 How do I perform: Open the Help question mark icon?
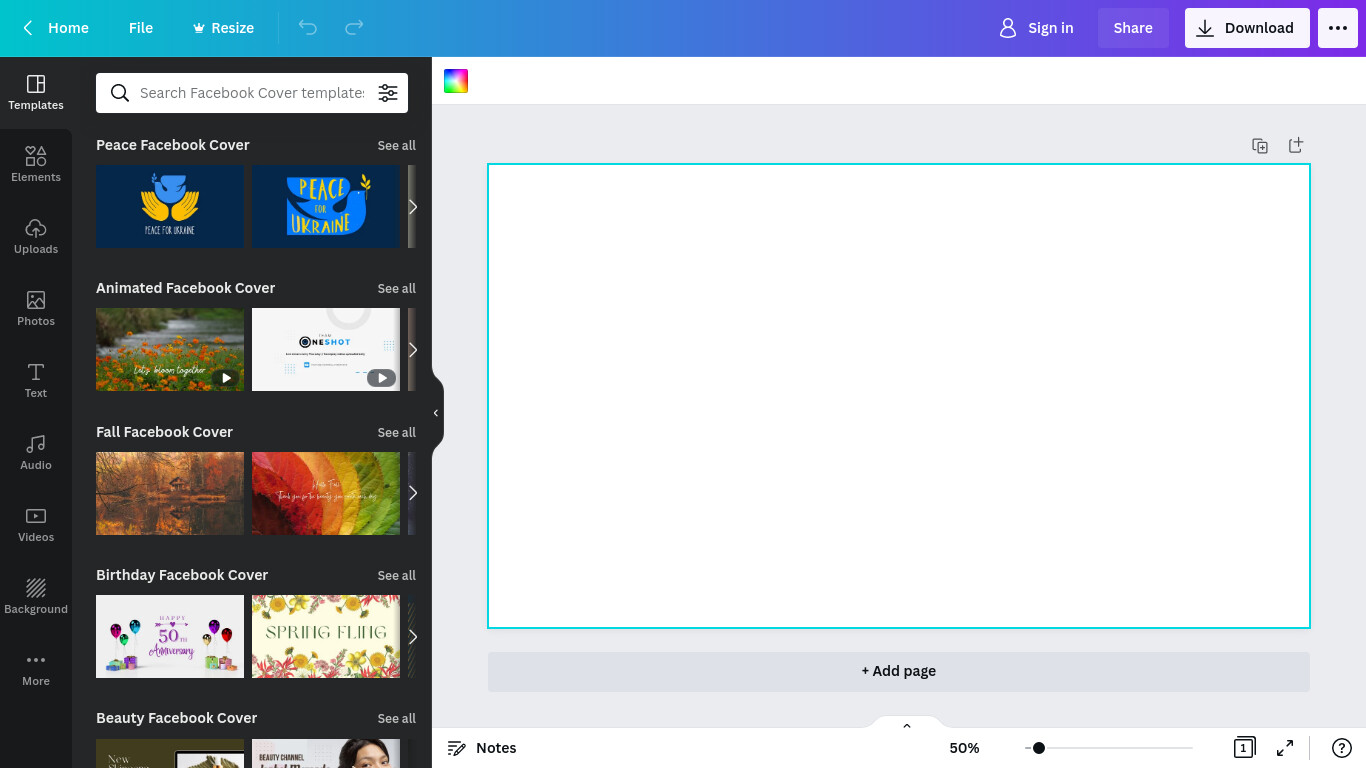[1342, 748]
